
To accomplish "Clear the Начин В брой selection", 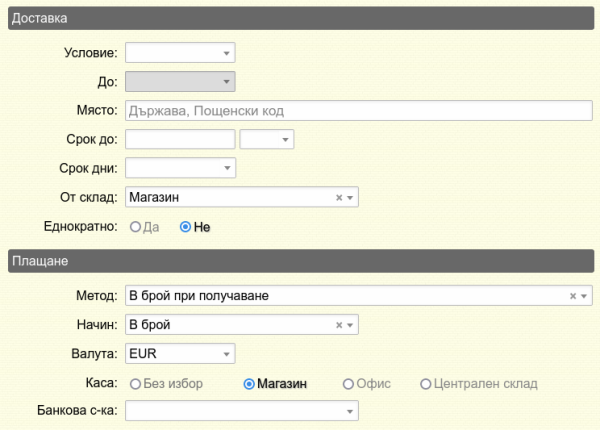I will pyautogui.click(x=339, y=325).
